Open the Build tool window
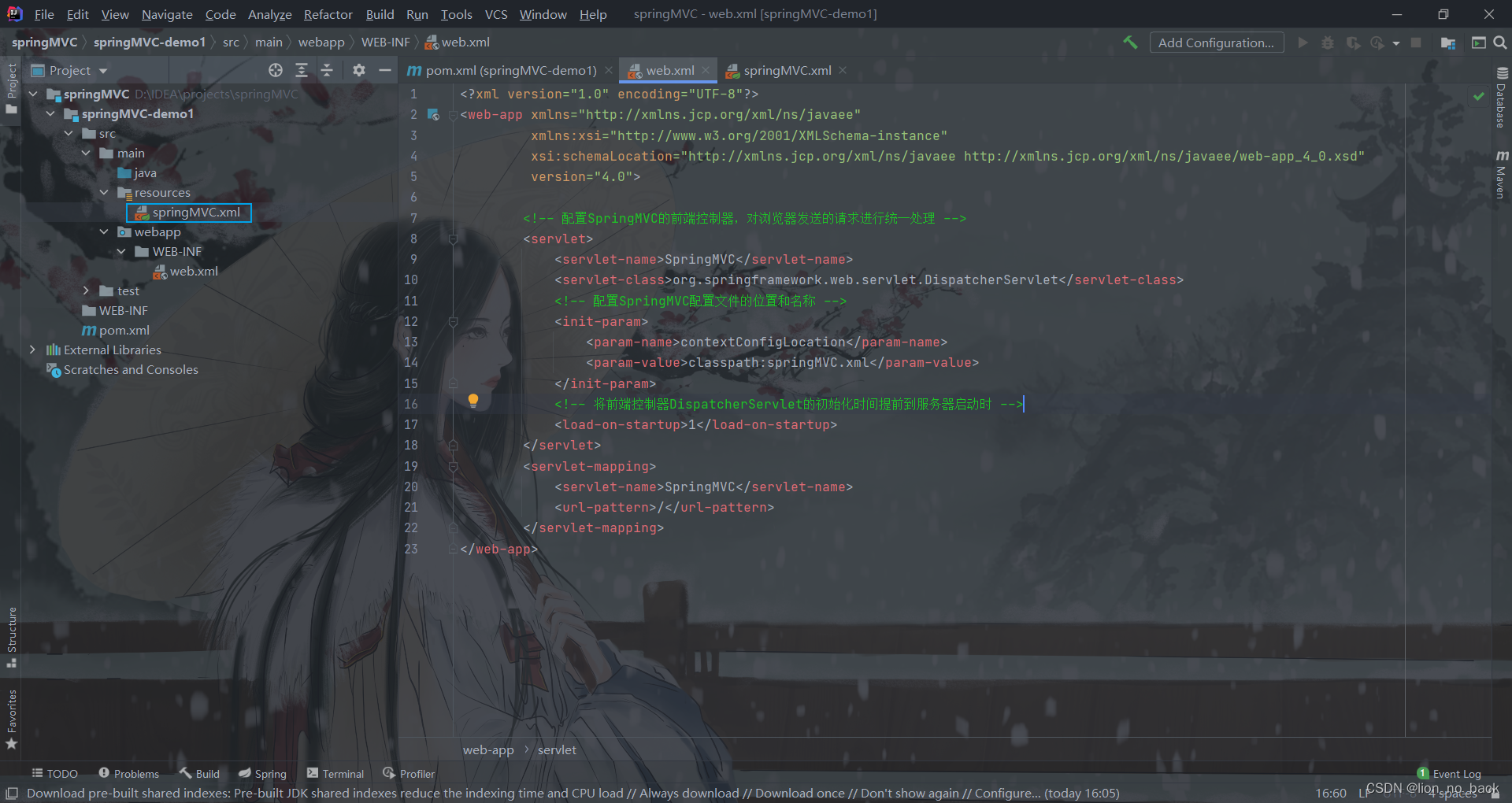This screenshot has height=803, width=1512. (199, 774)
